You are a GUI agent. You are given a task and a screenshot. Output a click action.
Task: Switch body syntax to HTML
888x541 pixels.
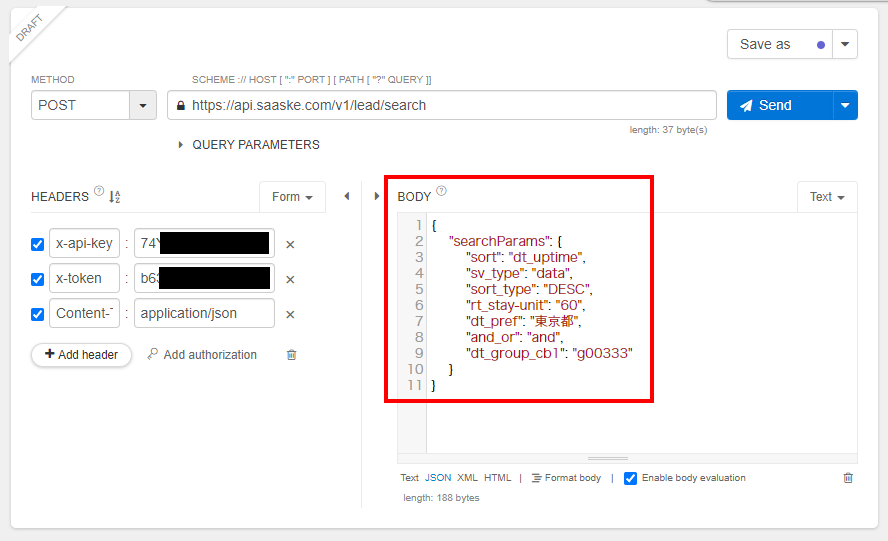pos(497,478)
